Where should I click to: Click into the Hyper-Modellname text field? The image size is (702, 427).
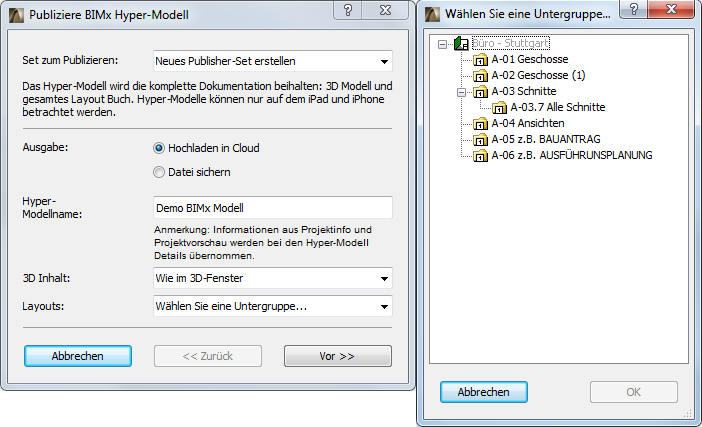pos(273,208)
